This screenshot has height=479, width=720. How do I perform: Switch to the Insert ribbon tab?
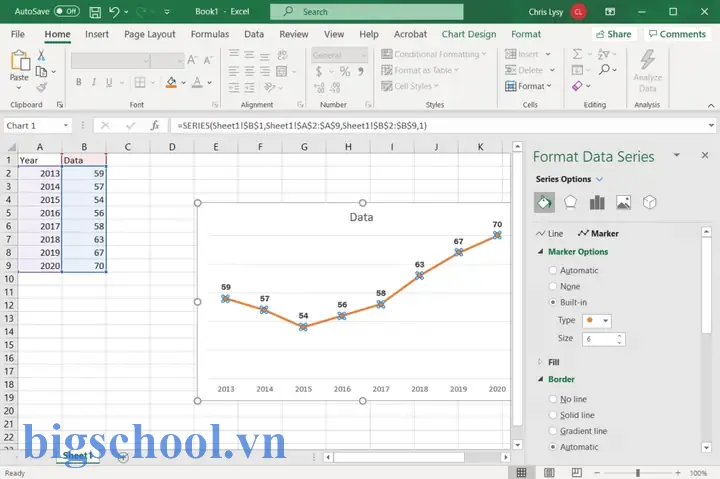(x=97, y=34)
